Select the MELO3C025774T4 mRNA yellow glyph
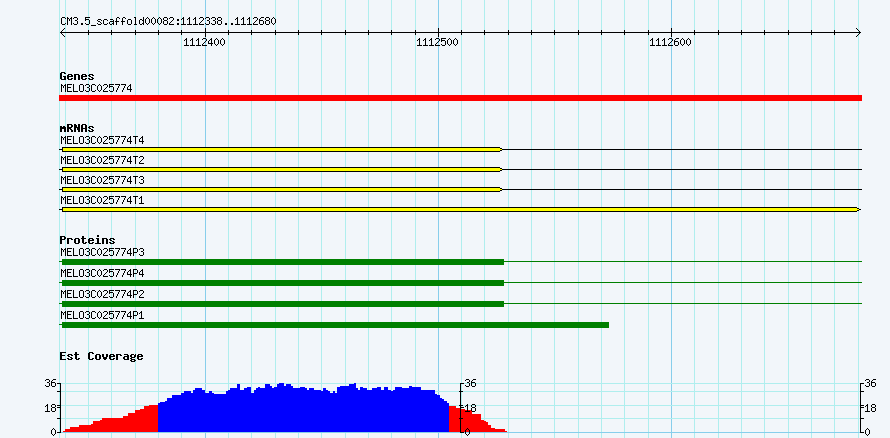Viewport: 890px width, 438px height. [x=282, y=149]
